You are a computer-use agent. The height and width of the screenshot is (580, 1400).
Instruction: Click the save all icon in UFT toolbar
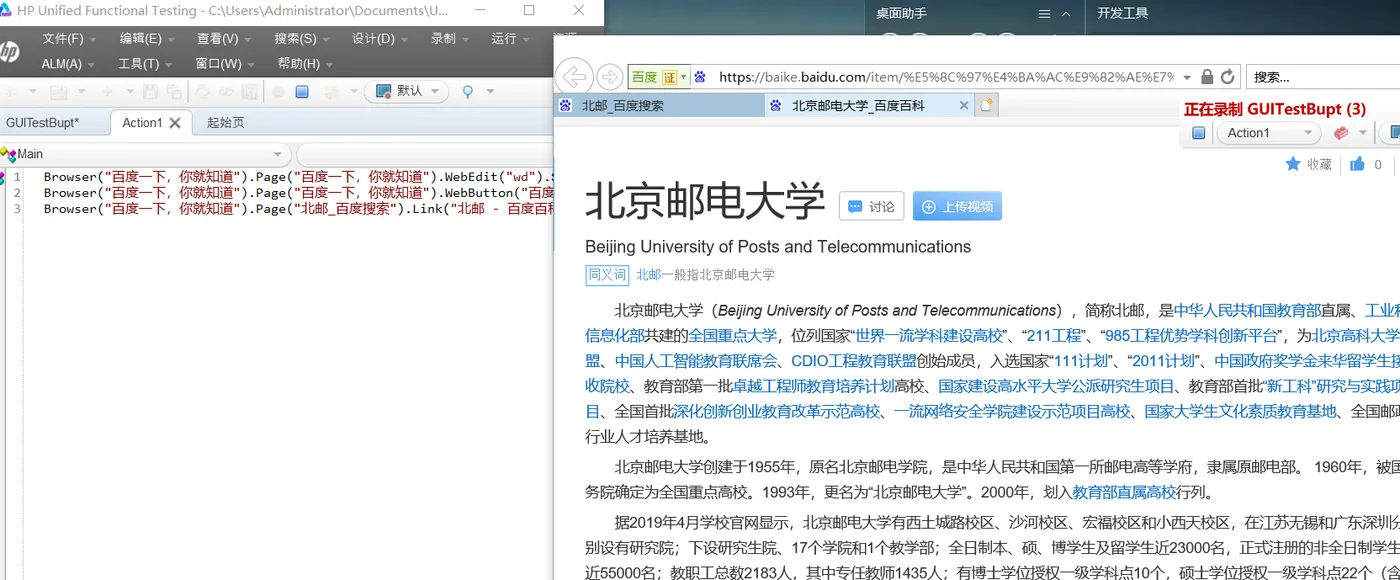(174, 91)
